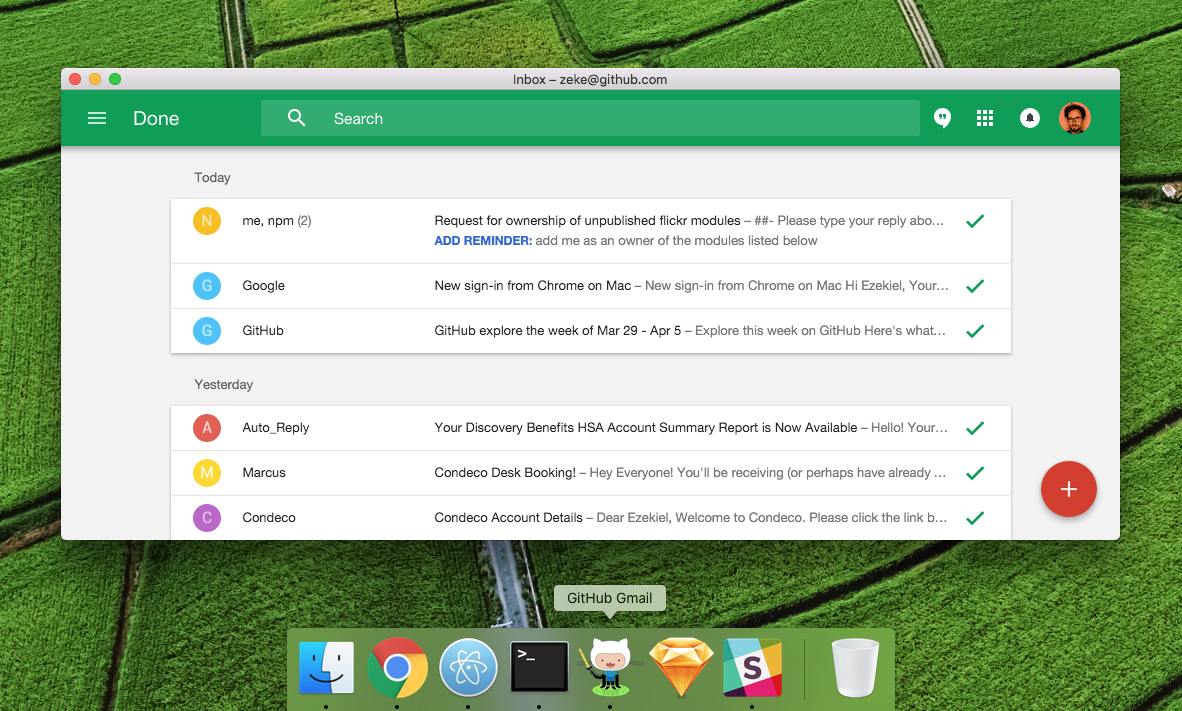Mark the npm flickr email done
The width and height of the screenshot is (1182, 711).
click(x=975, y=221)
